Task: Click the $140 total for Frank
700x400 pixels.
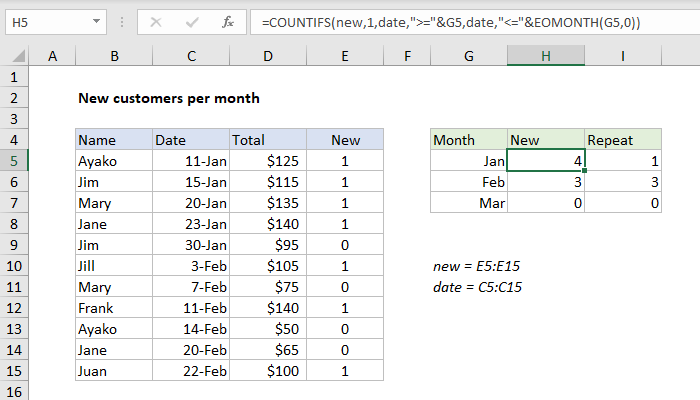Action: (267, 307)
